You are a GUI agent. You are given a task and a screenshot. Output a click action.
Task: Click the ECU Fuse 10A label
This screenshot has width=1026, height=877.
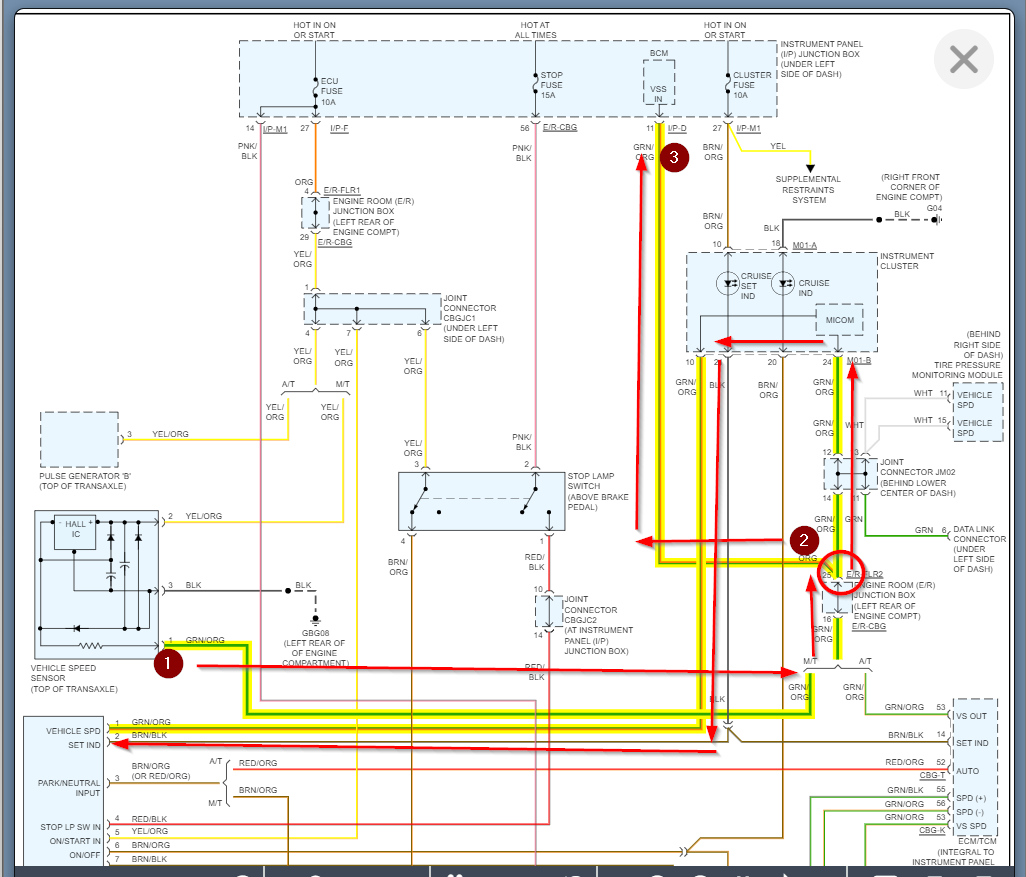pyautogui.click(x=331, y=92)
